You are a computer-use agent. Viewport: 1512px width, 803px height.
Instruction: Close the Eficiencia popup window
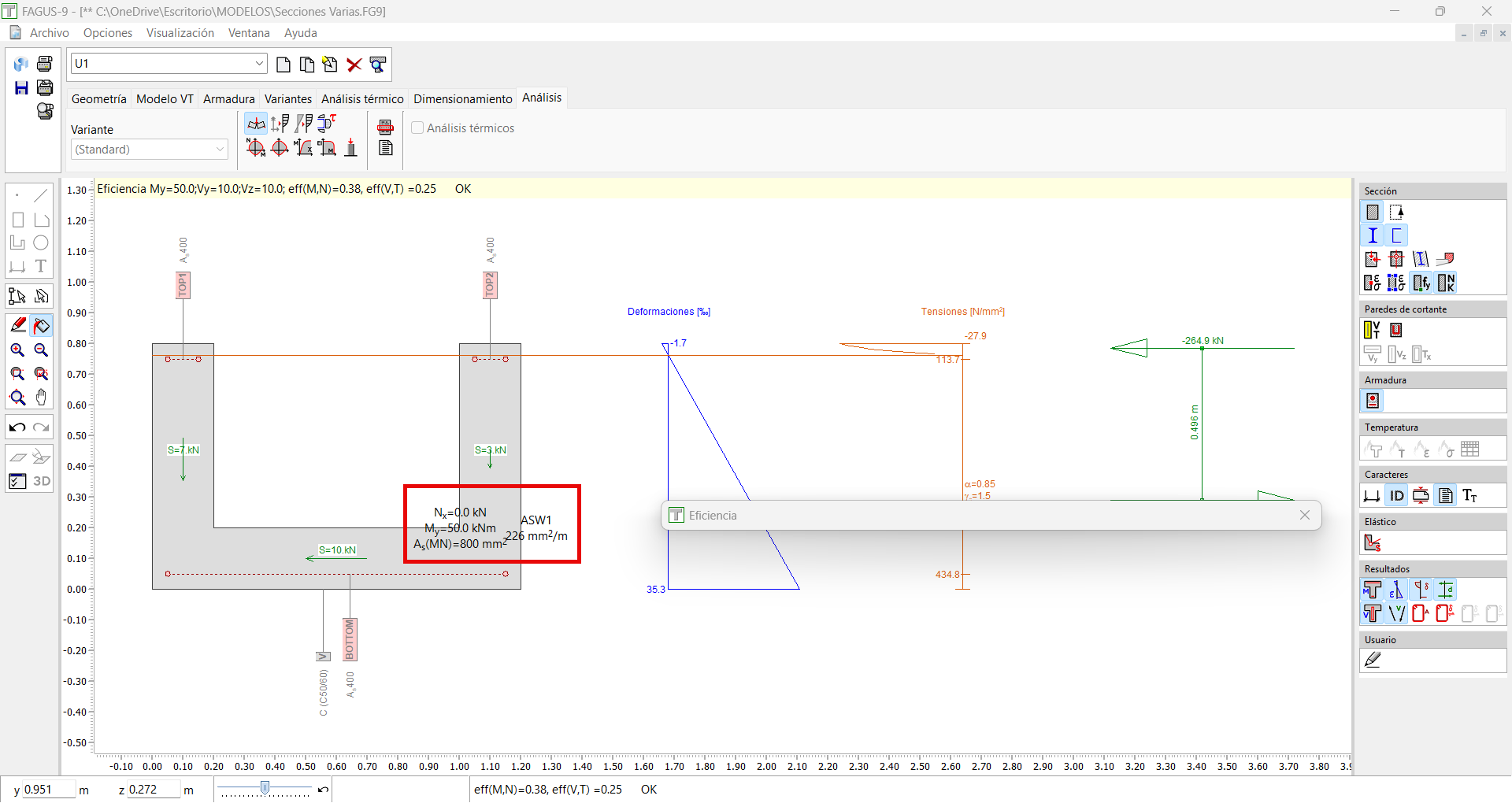[x=1305, y=515]
